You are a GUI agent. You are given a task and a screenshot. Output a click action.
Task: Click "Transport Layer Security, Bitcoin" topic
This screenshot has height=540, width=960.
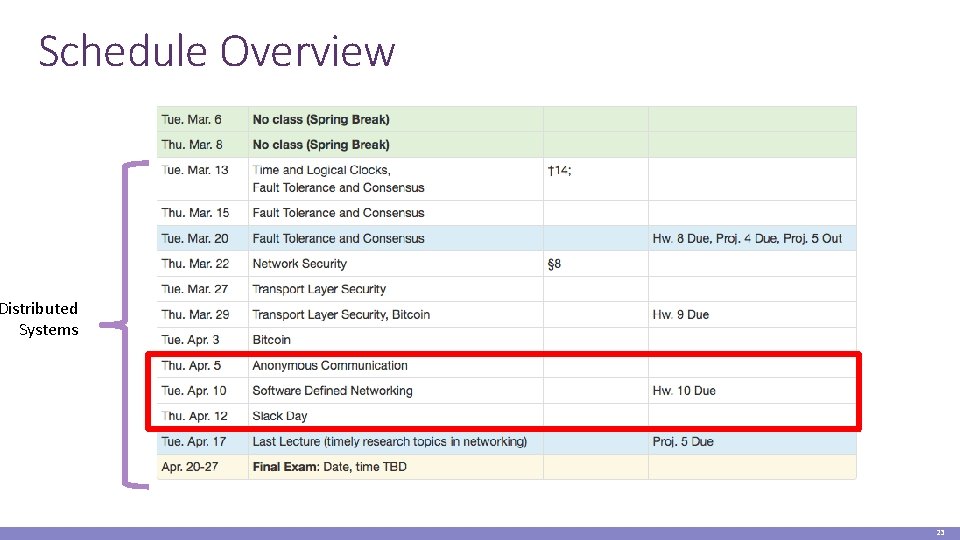tap(341, 314)
